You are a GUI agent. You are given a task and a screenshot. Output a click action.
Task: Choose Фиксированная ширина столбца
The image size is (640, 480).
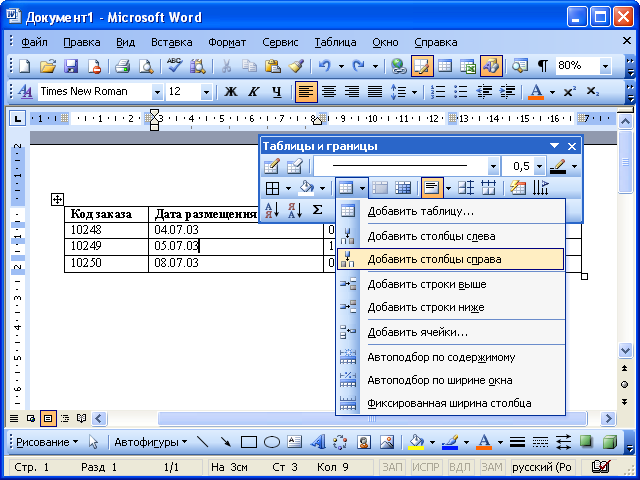(x=450, y=403)
